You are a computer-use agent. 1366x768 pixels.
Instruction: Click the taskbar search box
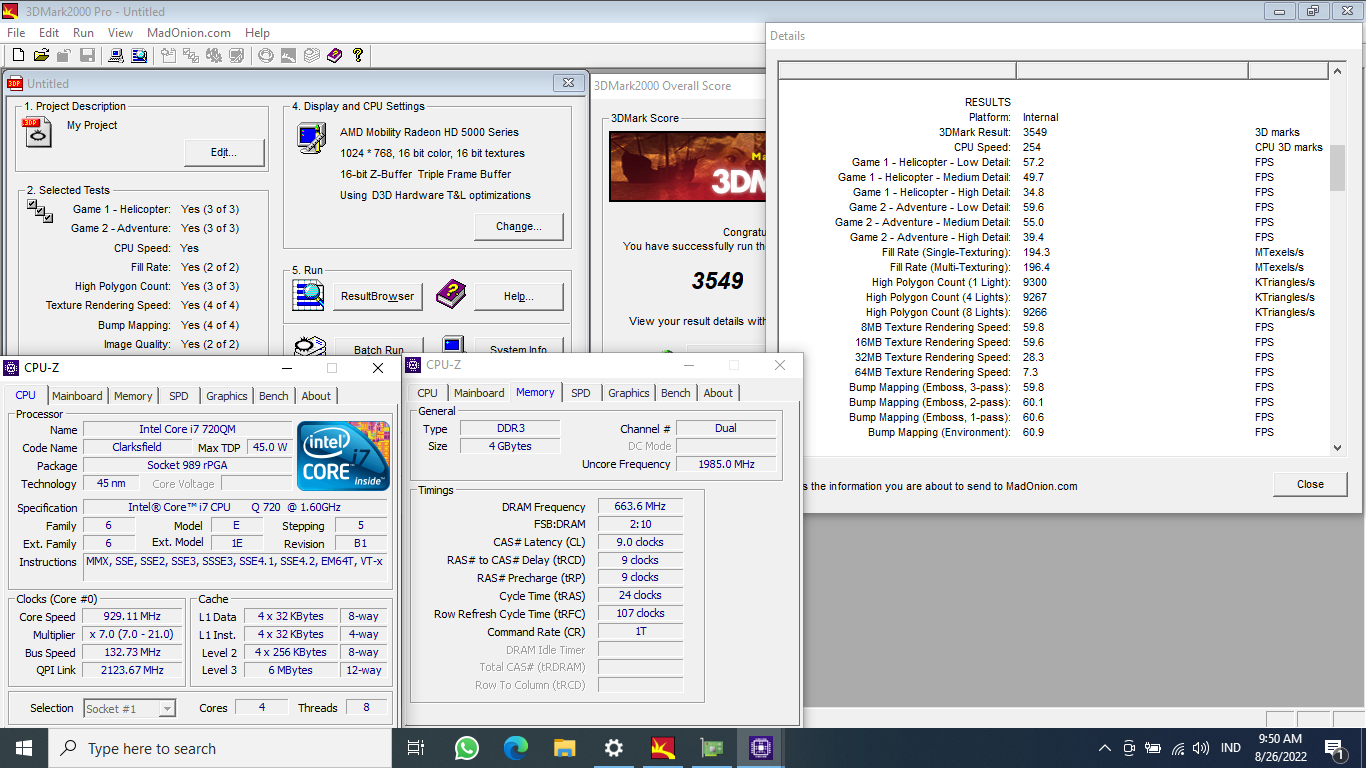click(220, 748)
